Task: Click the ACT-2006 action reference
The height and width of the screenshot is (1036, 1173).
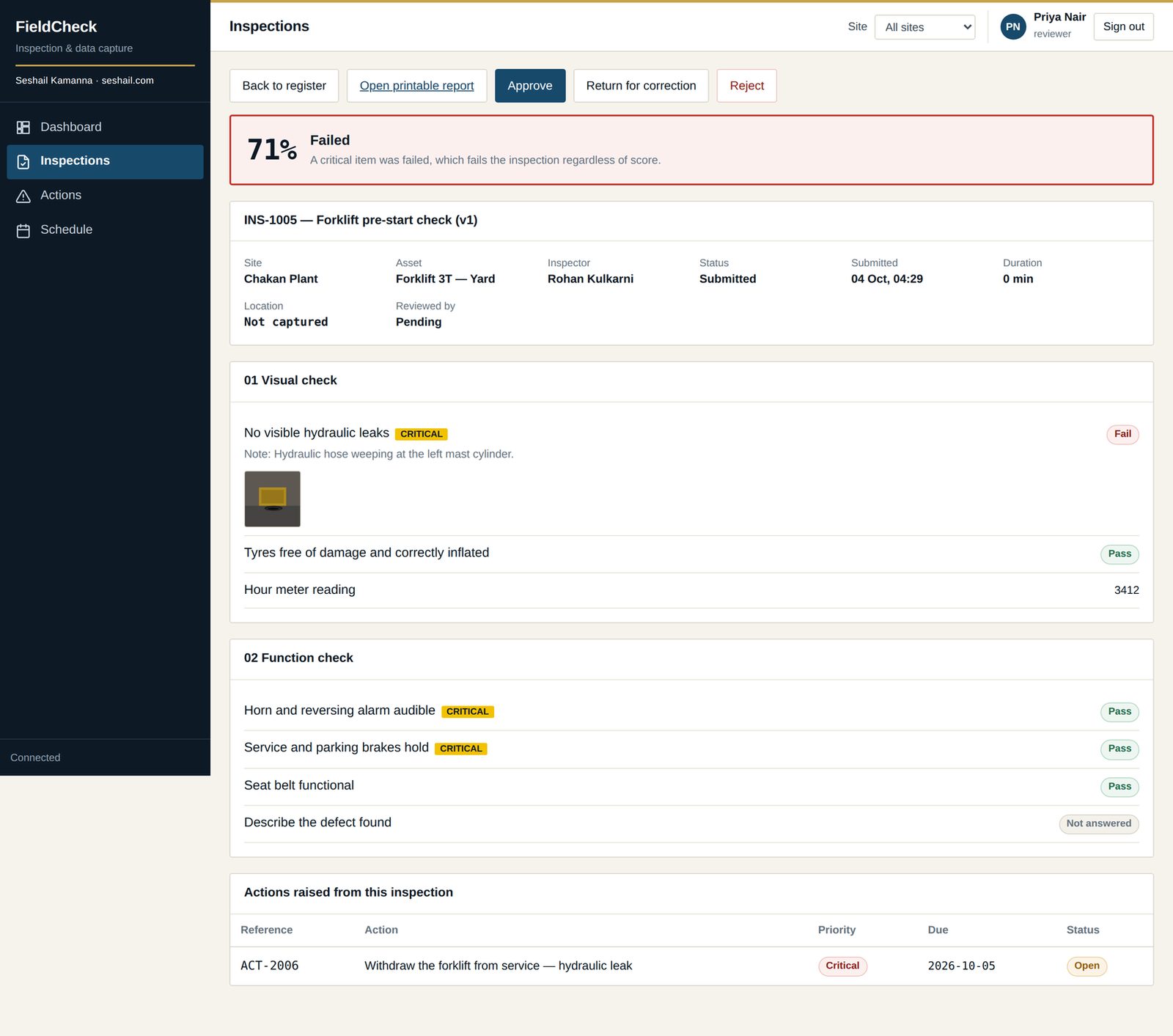Action: click(x=269, y=966)
